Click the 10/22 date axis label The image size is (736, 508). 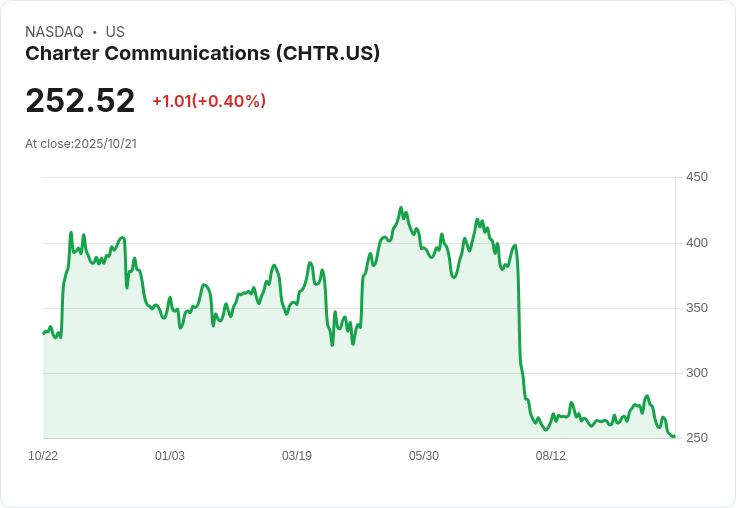tap(43, 455)
